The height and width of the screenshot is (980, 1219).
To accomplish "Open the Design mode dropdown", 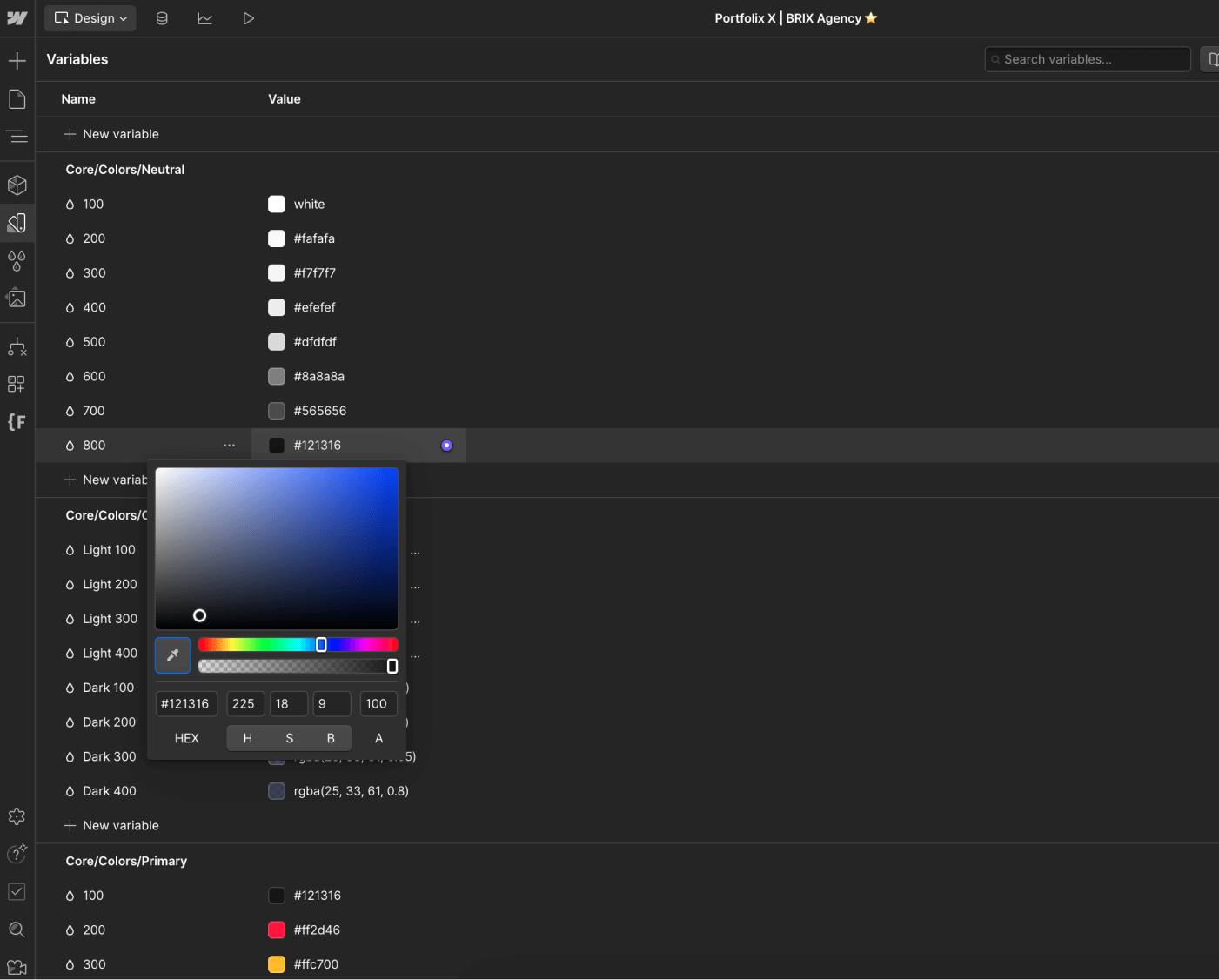I will pyautogui.click(x=90, y=17).
